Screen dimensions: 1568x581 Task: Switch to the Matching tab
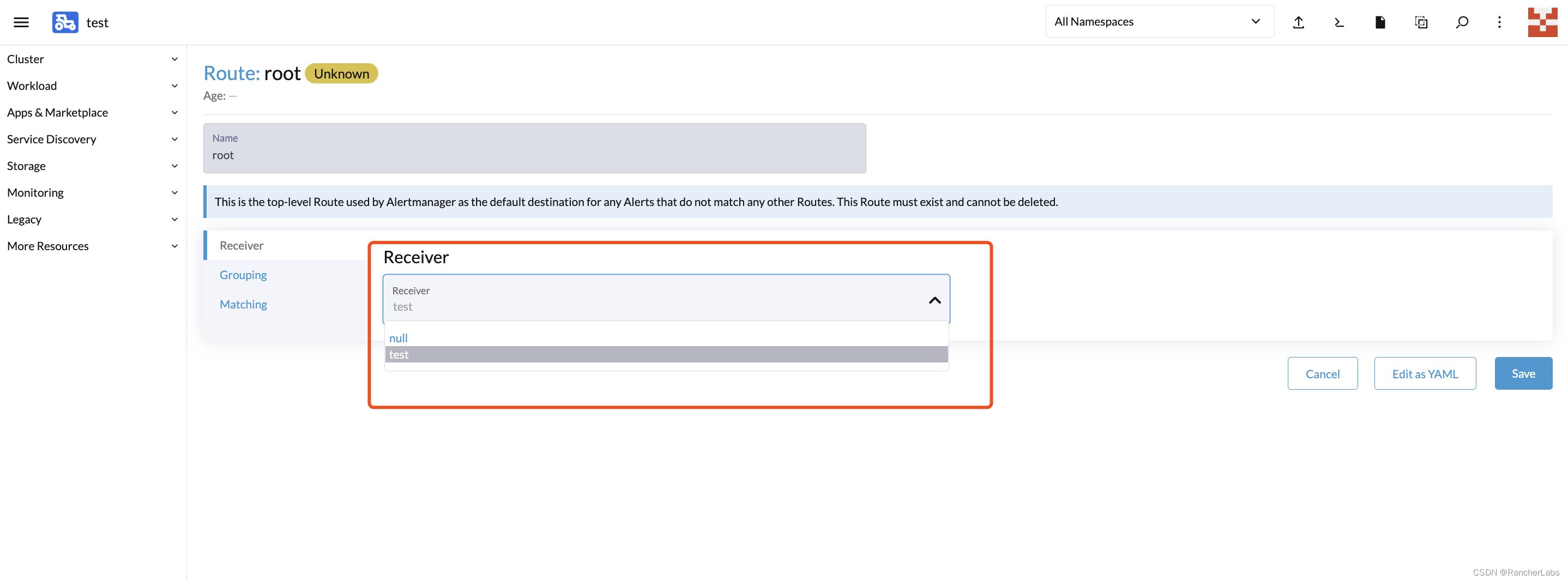[243, 304]
